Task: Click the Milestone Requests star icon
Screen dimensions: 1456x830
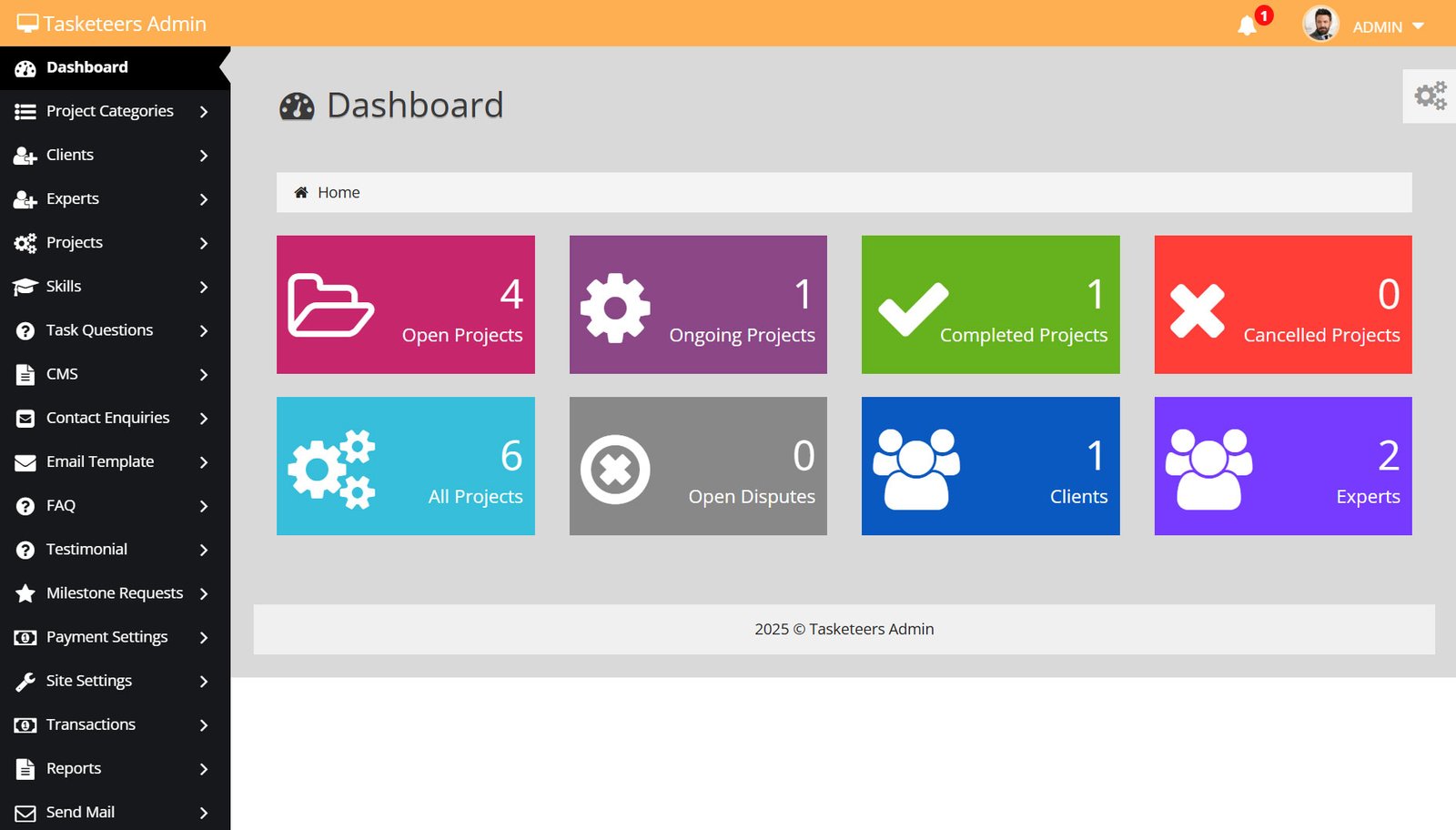Action: 25,593
